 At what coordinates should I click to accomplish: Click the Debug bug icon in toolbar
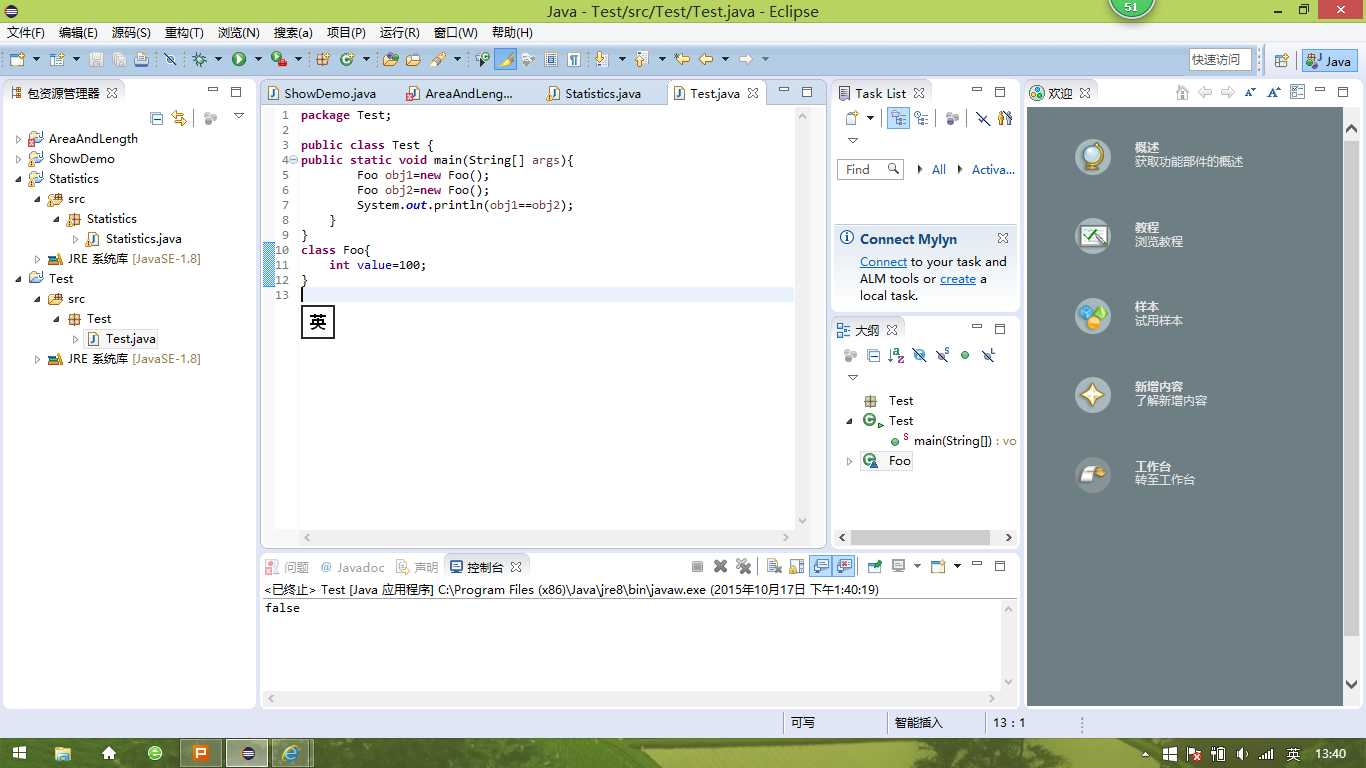[199, 60]
